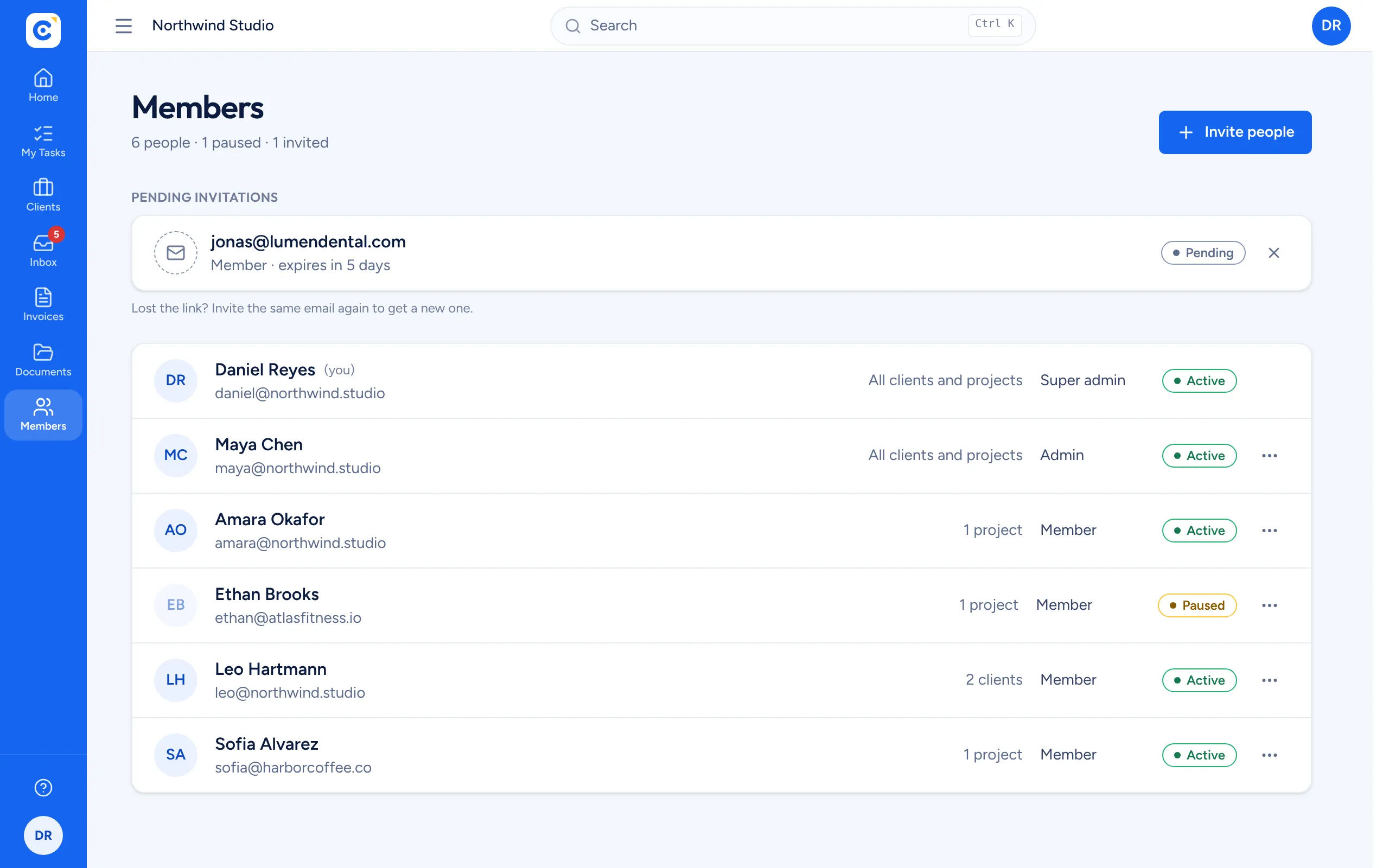Image resolution: width=1389 pixels, height=868 pixels.
Task: Click the app logo in the sidebar
Action: tap(43, 30)
